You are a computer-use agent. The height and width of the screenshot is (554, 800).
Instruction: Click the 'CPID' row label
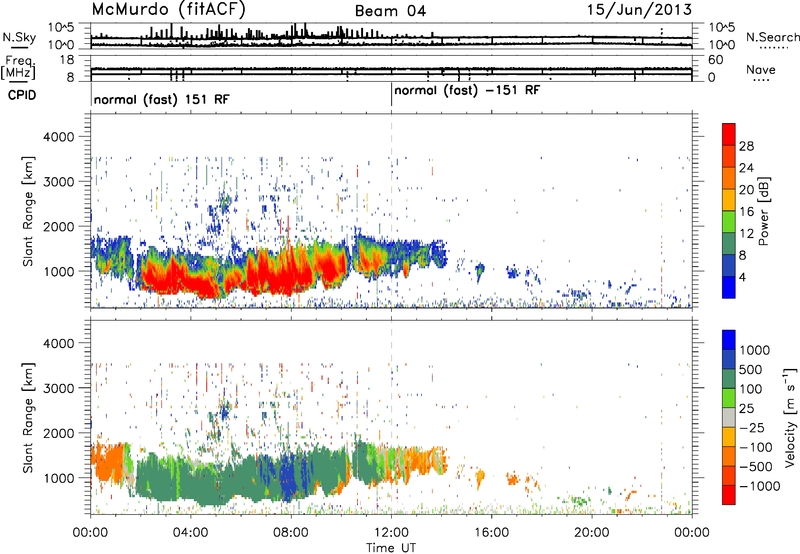22,95
